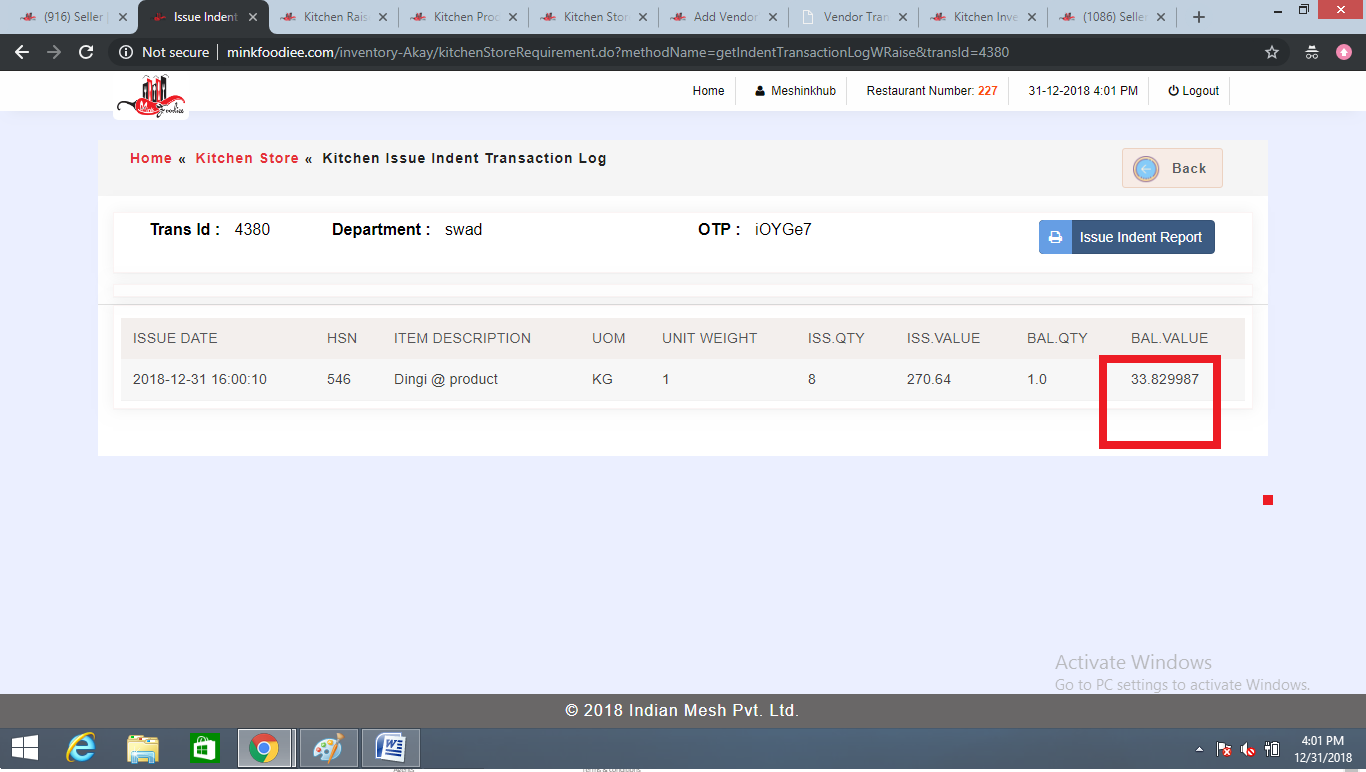Bookmark this page with the star icon

point(1272,52)
